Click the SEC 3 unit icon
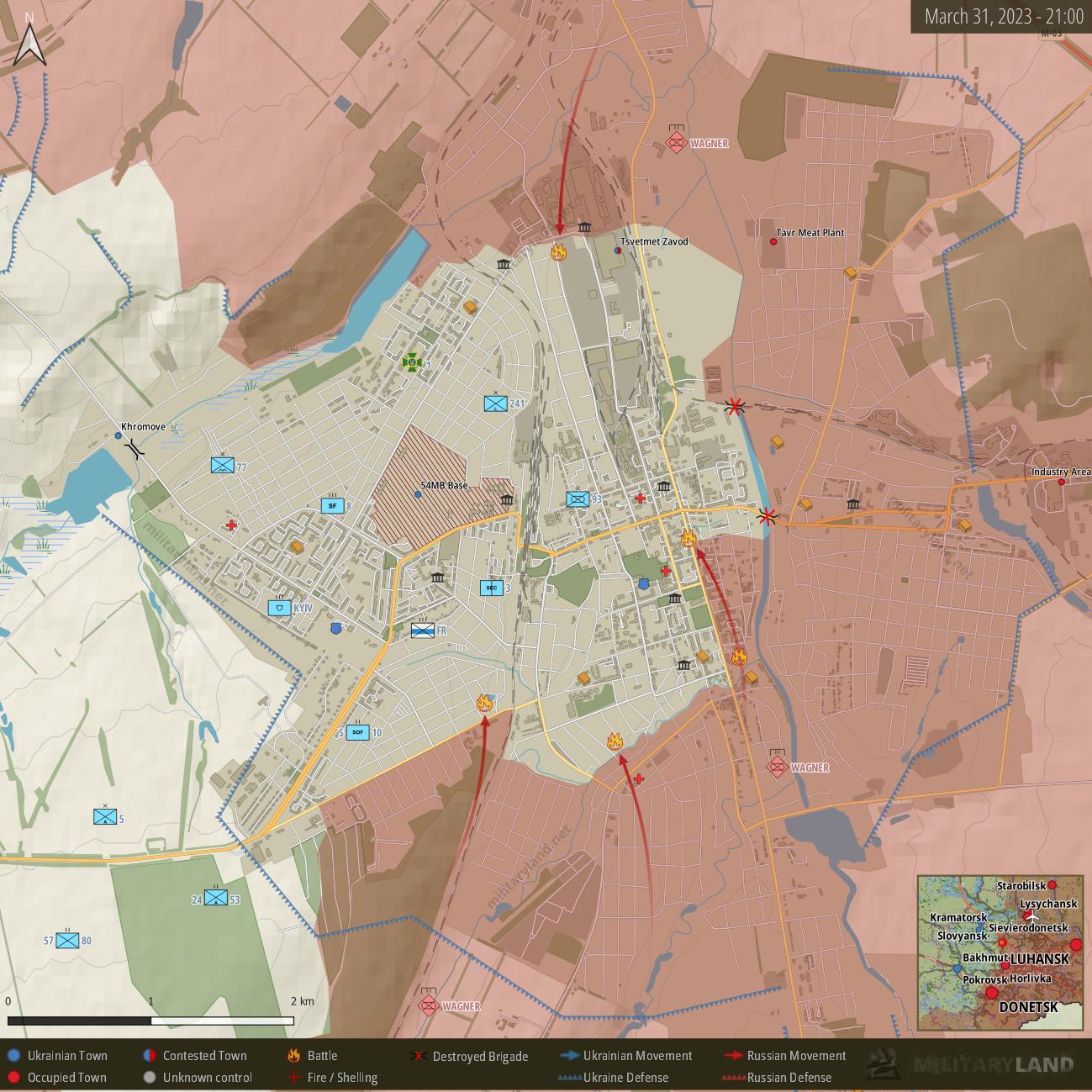The height and width of the screenshot is (1092, 1092). 492,588
